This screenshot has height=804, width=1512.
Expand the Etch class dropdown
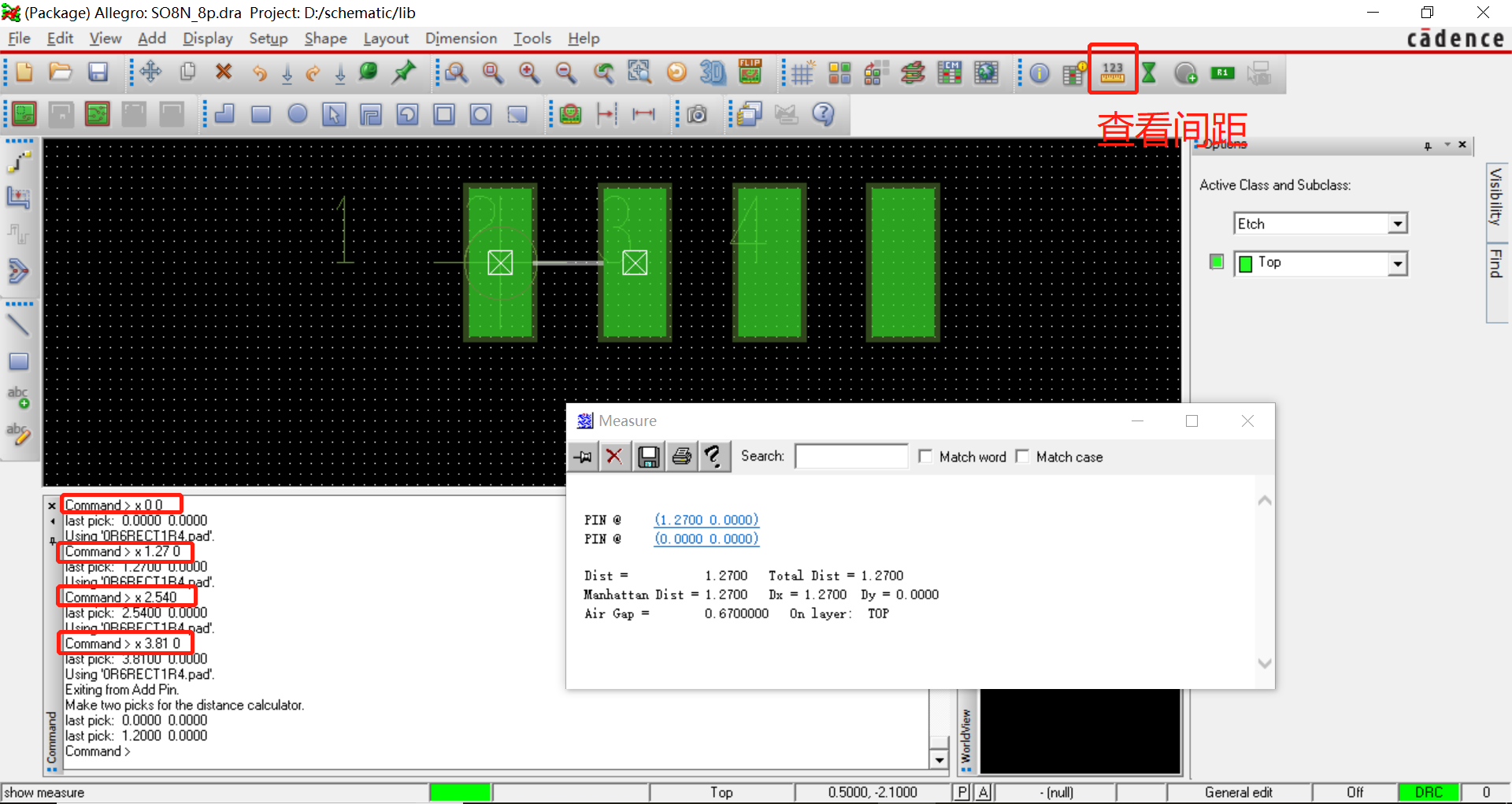point(1398,224)
